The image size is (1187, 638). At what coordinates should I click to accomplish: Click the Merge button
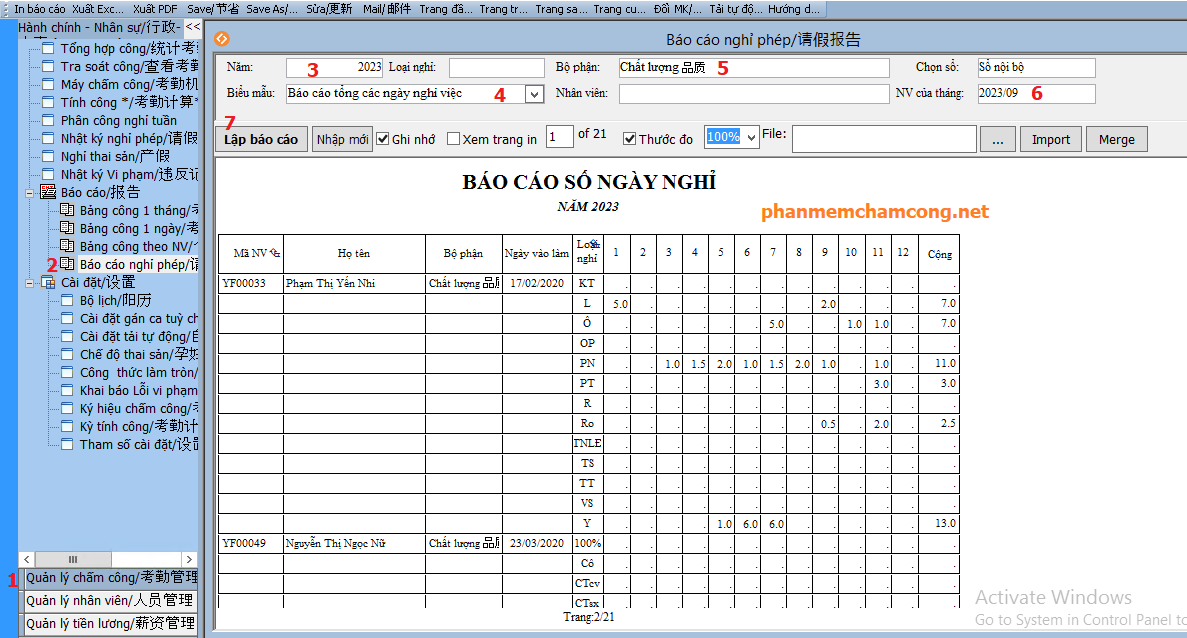coord(1117,139)
